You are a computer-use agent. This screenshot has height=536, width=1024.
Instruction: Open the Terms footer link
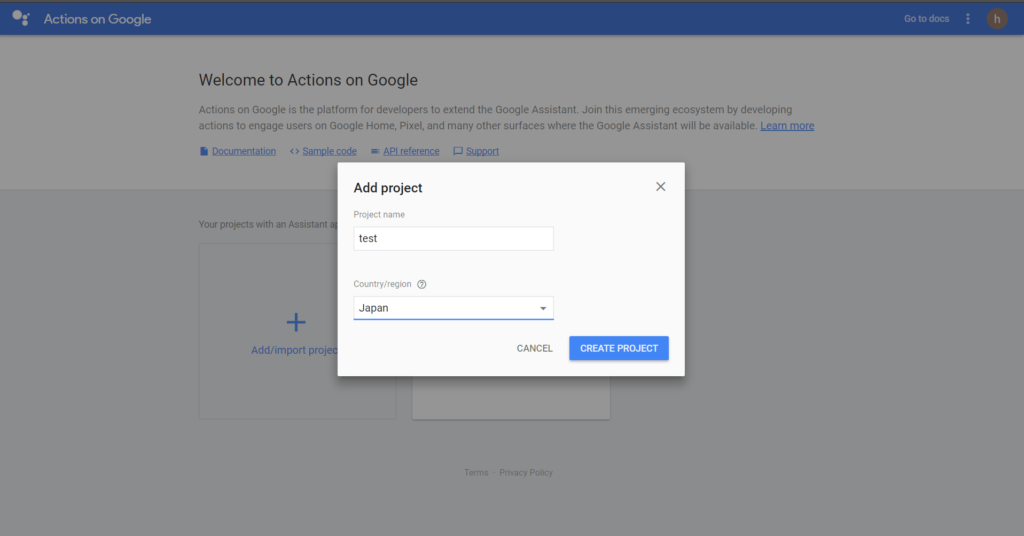click(x=476, y=473)
